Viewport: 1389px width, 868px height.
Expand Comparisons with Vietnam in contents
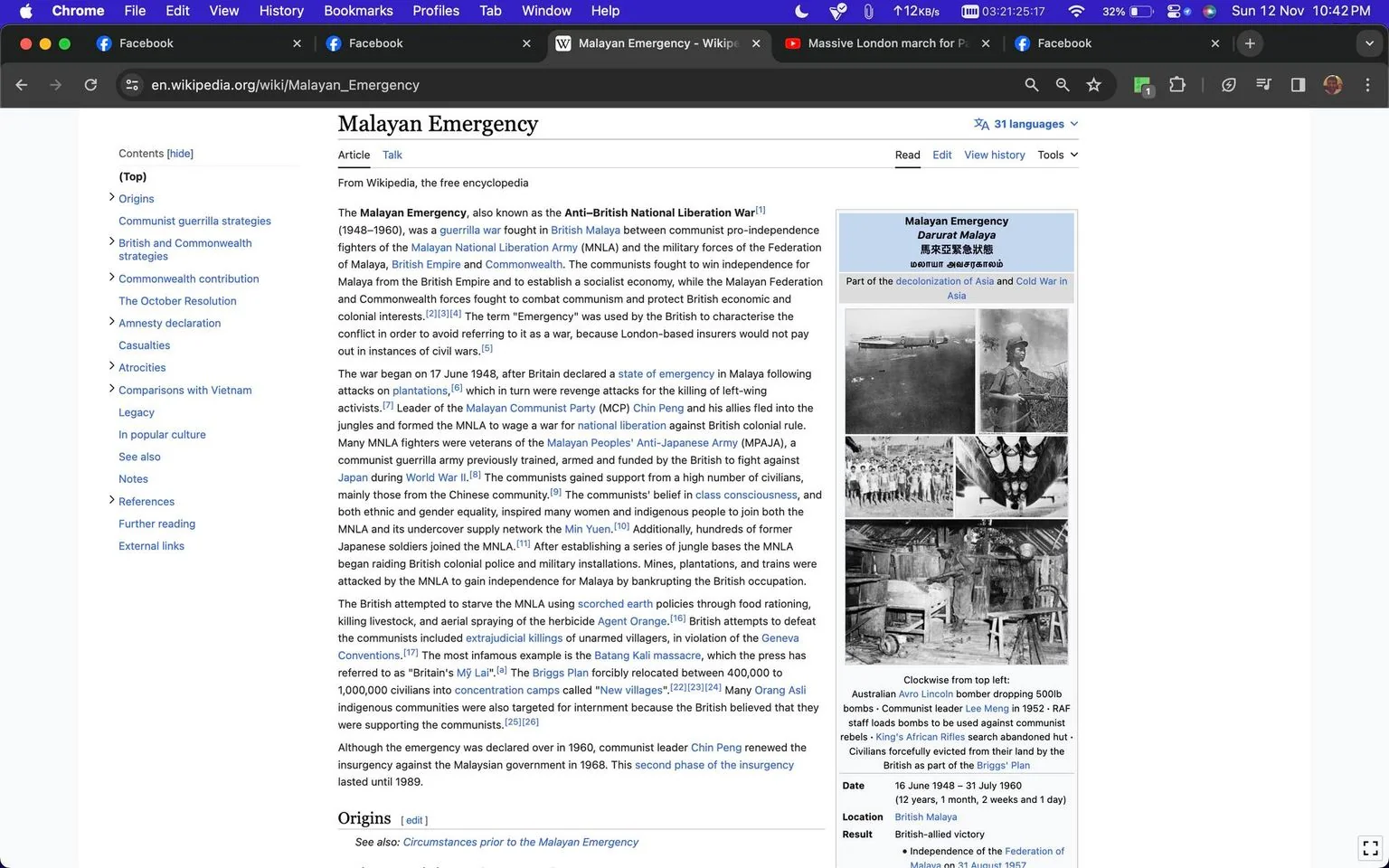click(x=111, y=389)
